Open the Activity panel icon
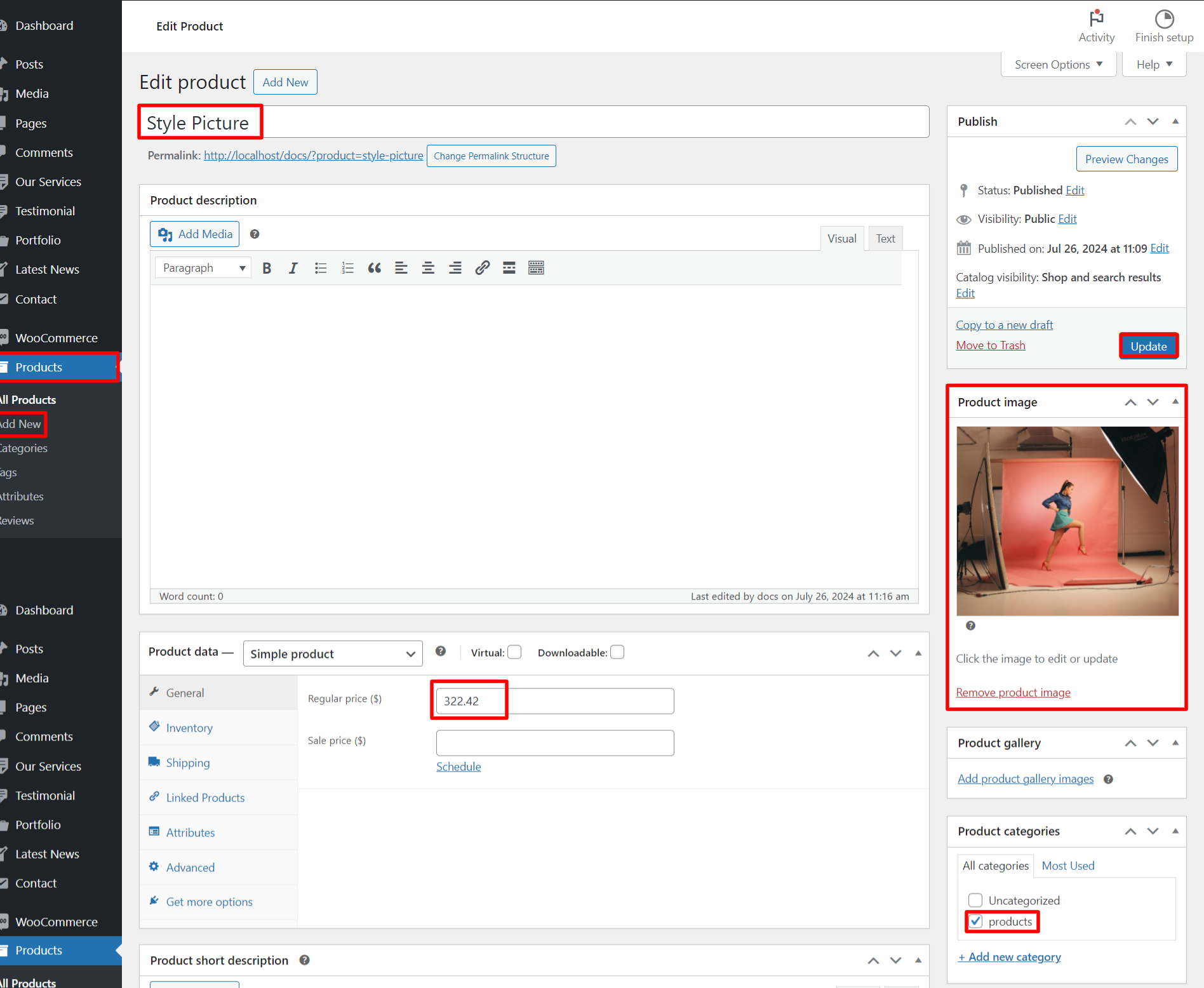This screenshot has width=1204, height=988. pyautogui.click(x=1096, y=26)
